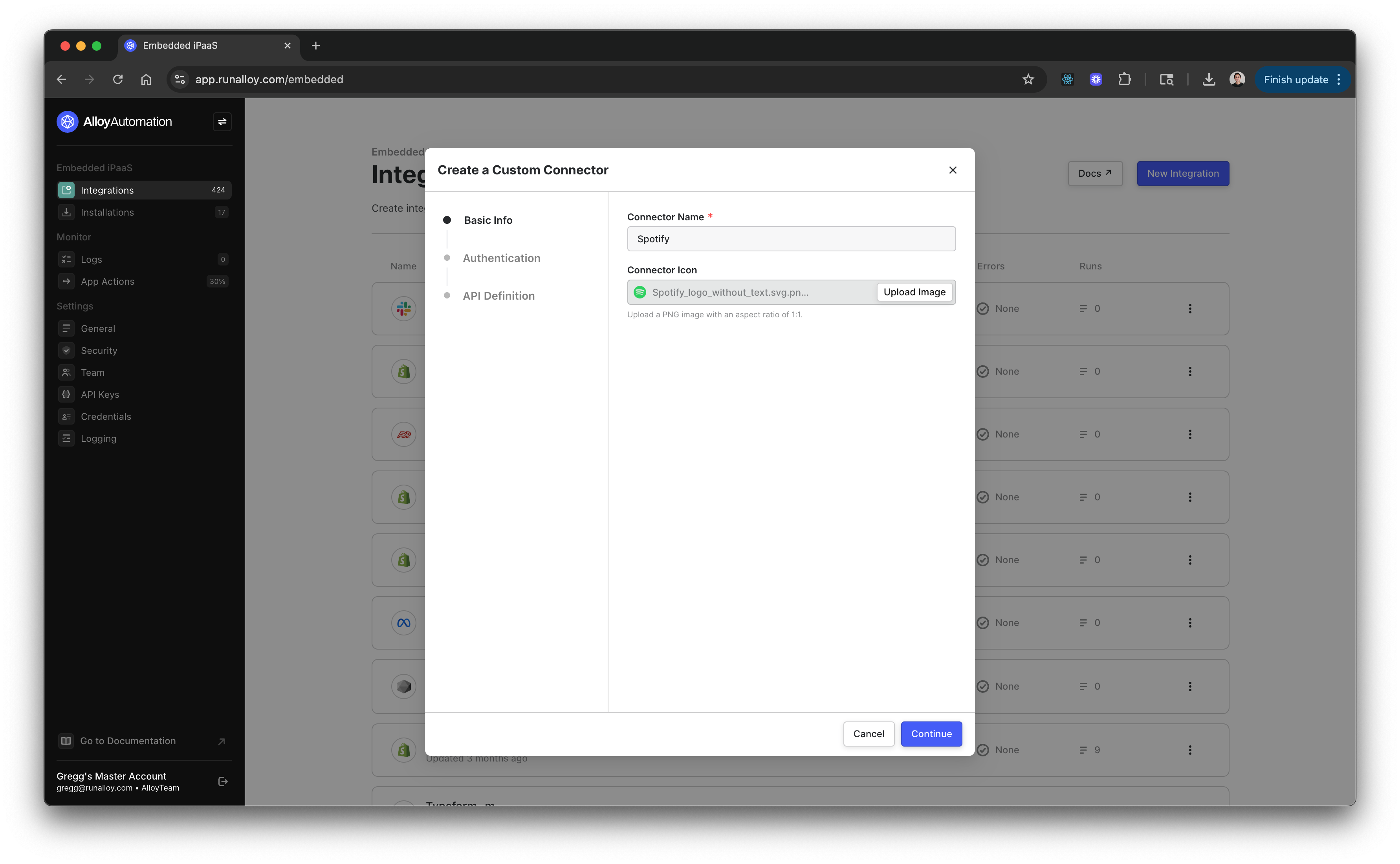Close the Create a Custom Connector dialog
This screenshot has width=1400, height=864.
[952, 170]
